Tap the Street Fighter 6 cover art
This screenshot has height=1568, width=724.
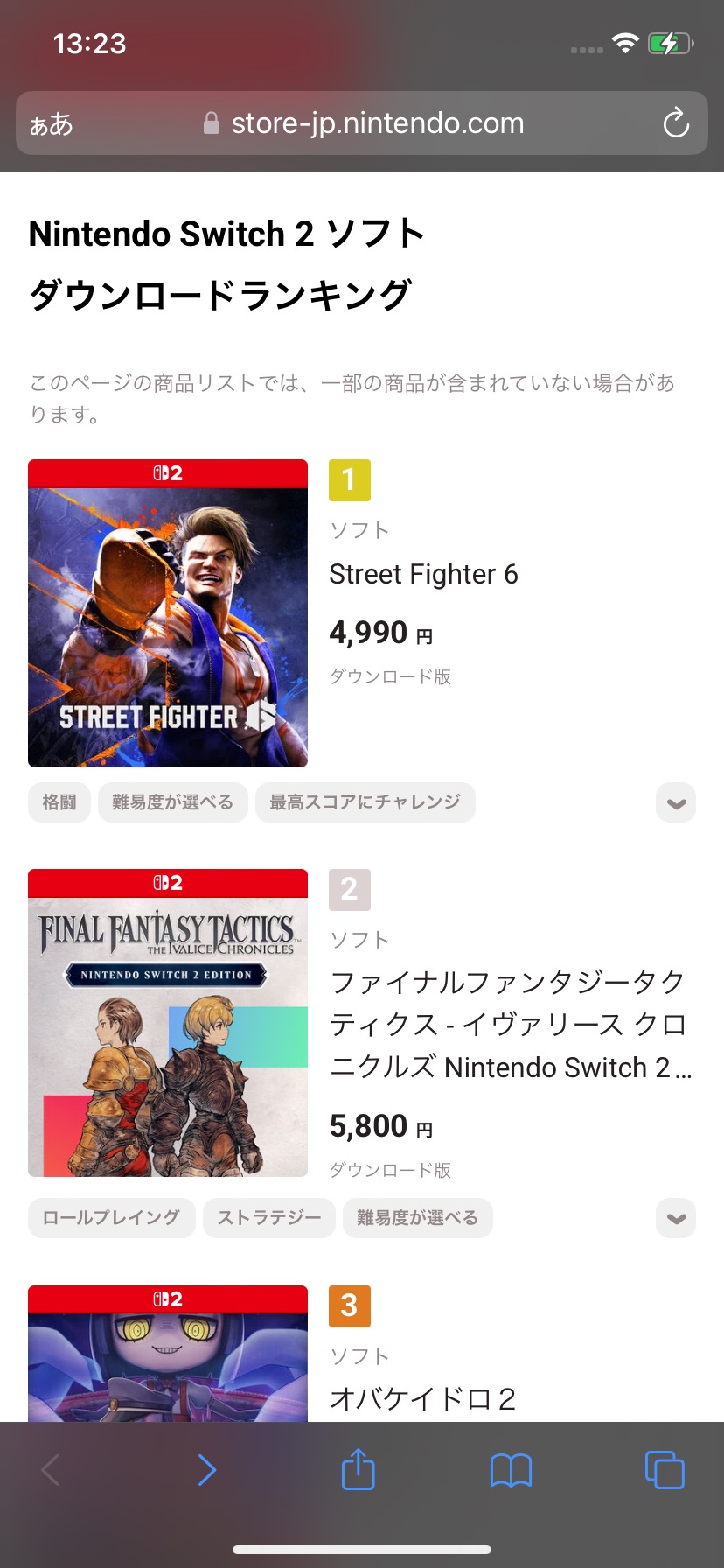coord(168,614)
